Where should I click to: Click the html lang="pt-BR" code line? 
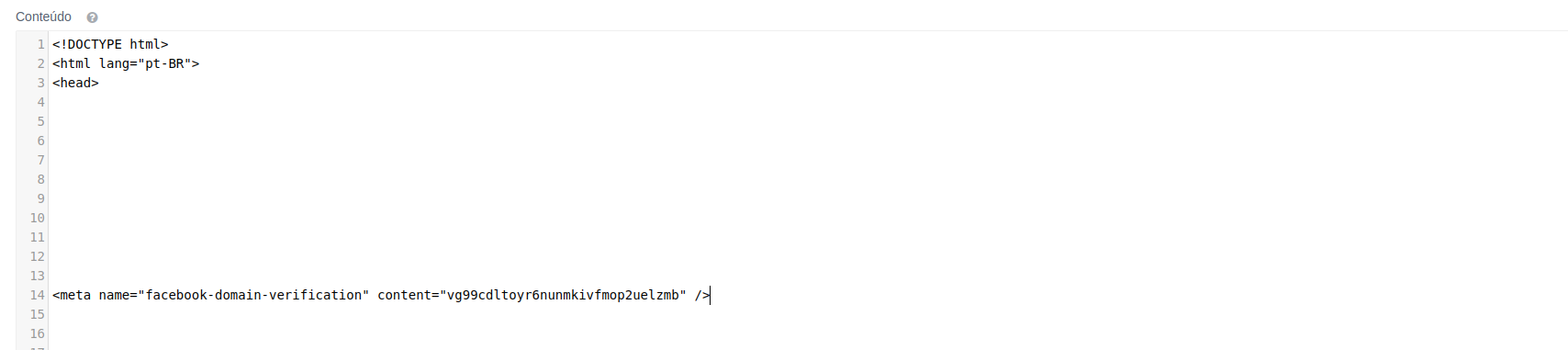point(126,63)
